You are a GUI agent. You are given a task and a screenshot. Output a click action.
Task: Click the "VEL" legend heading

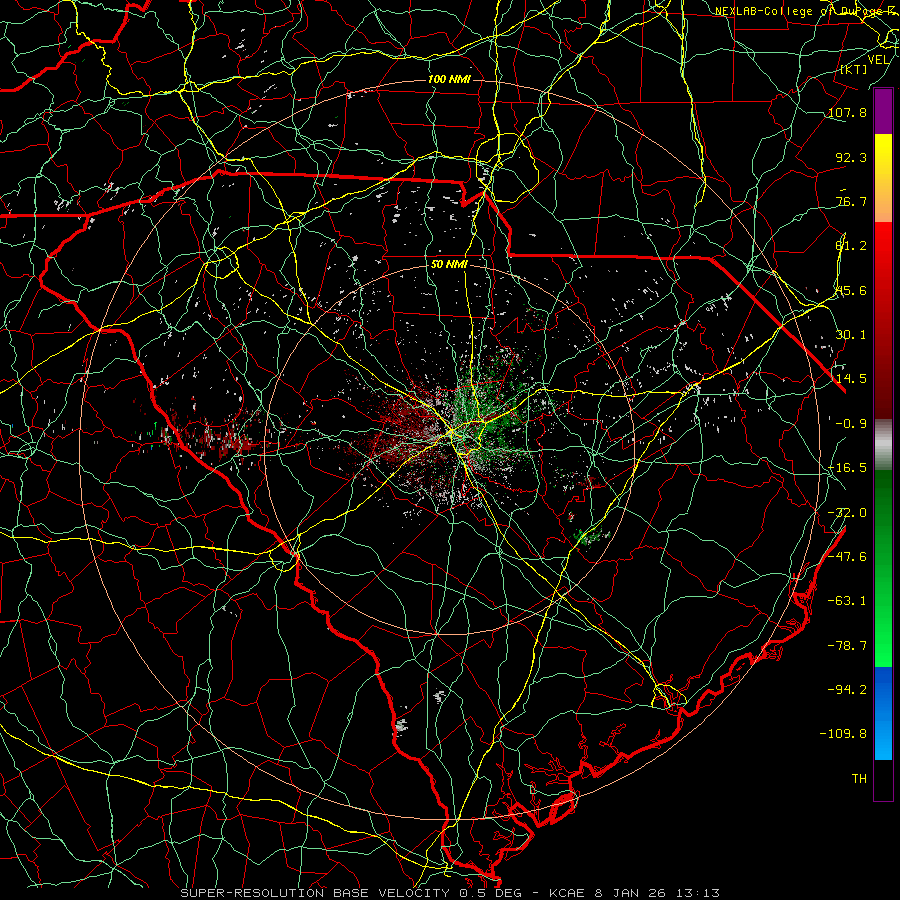[878, 60]
